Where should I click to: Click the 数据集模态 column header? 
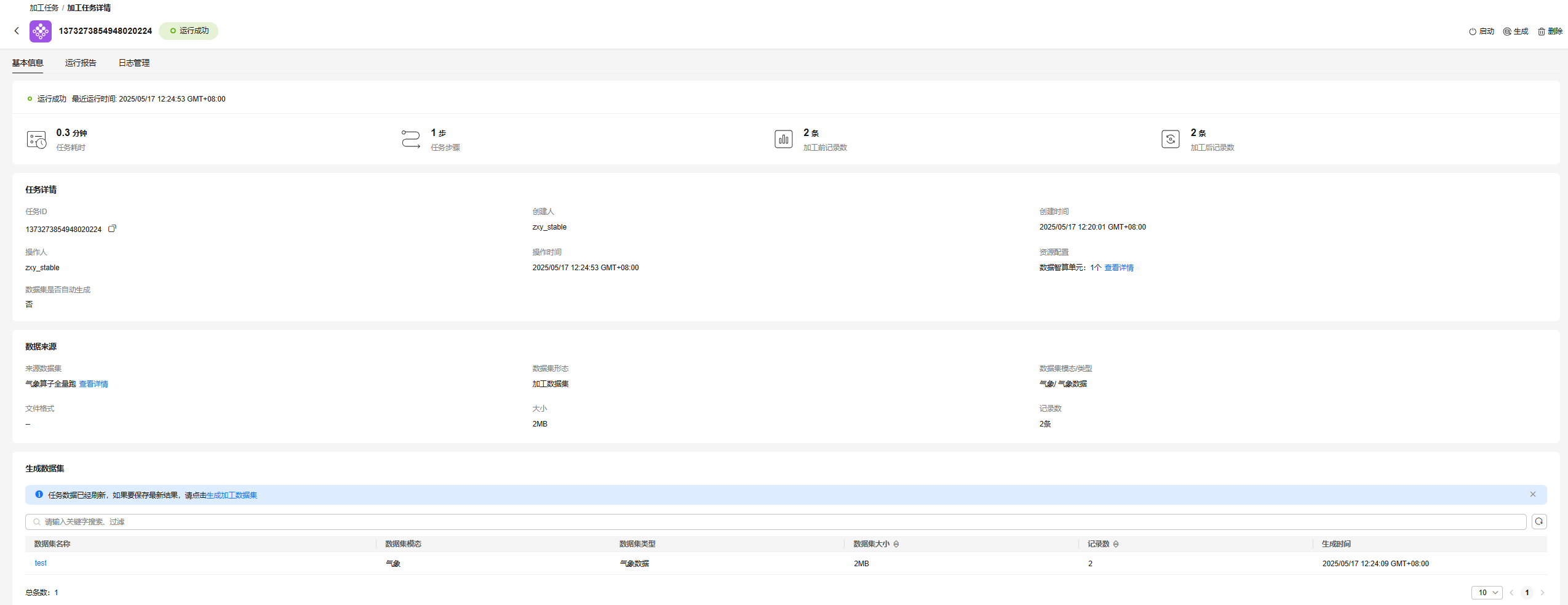[404, 544]
